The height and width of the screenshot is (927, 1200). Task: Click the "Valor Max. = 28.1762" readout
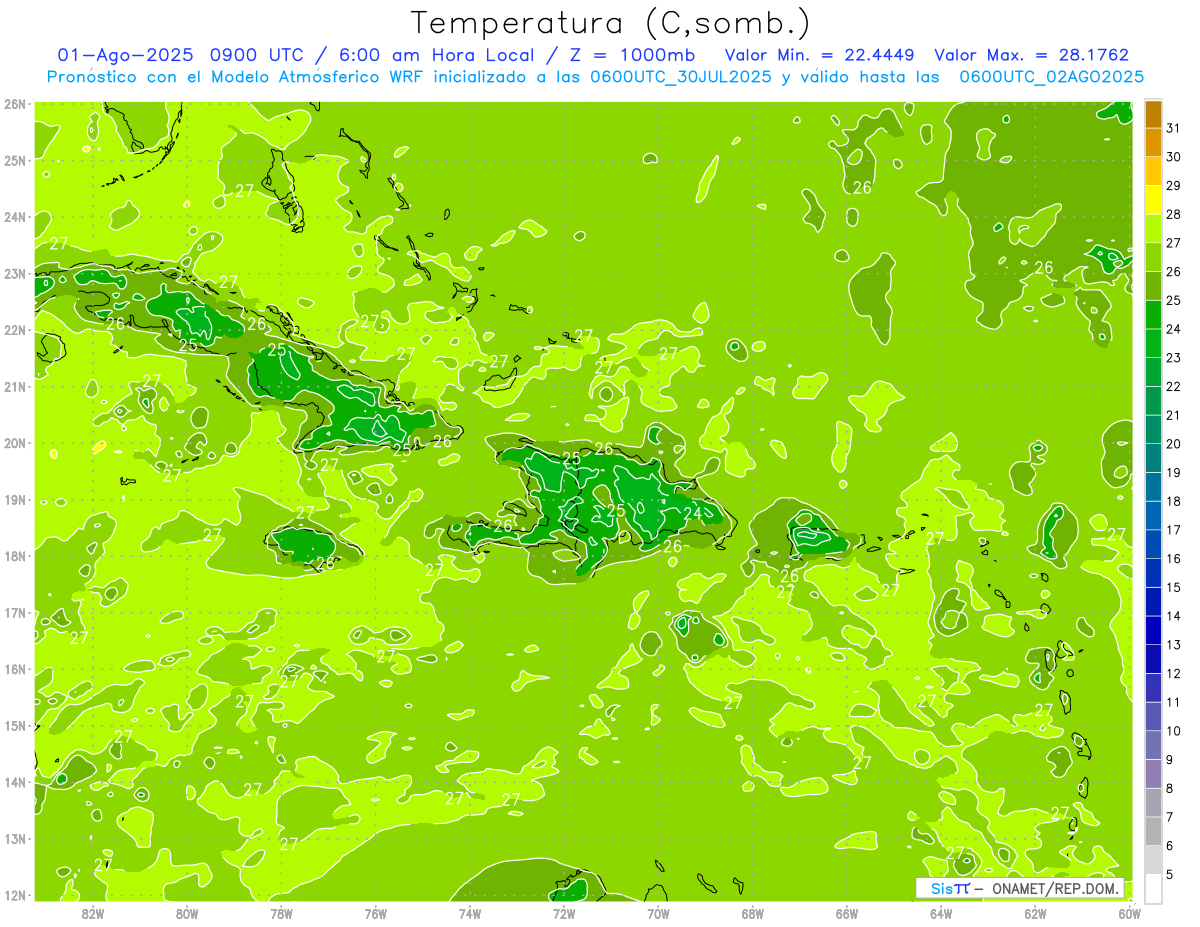[x=1031, y=55]
